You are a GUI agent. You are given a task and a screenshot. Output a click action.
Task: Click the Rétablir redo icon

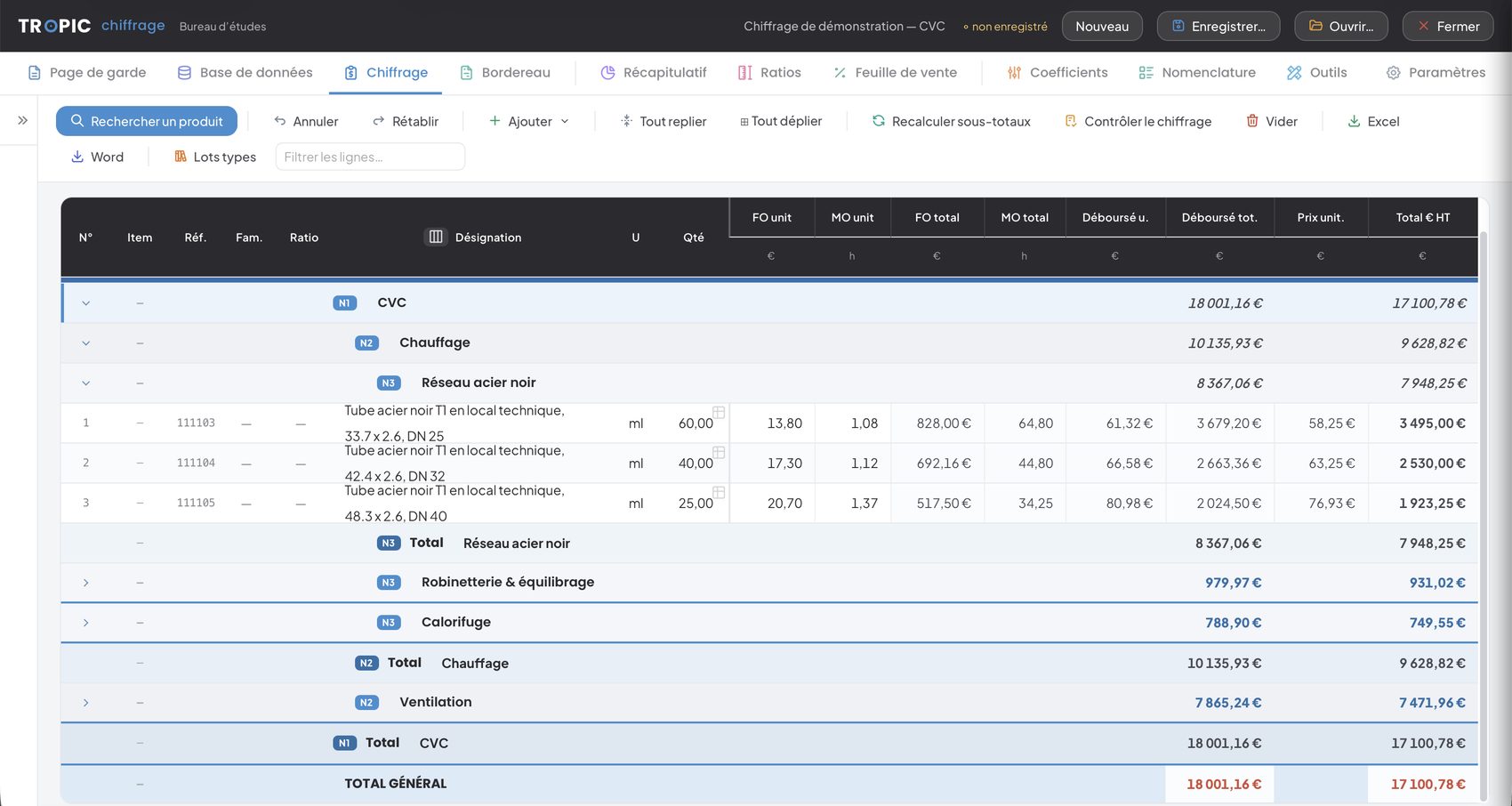pos(379,121)
